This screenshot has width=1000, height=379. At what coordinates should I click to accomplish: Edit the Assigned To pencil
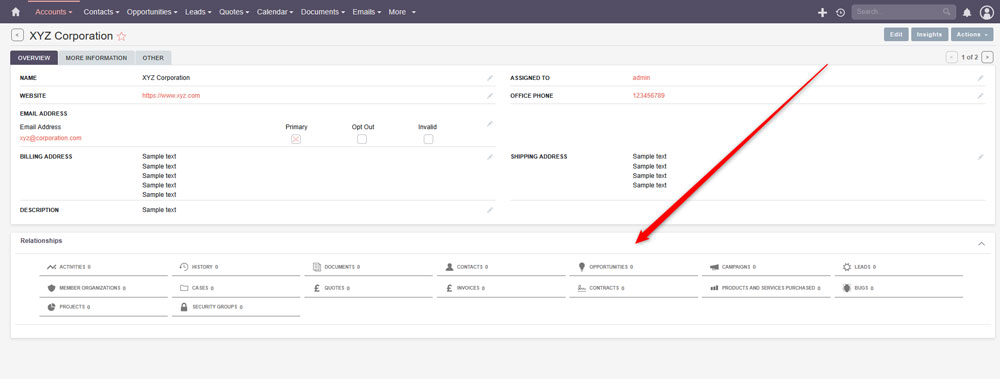click(x=980, y=78)
